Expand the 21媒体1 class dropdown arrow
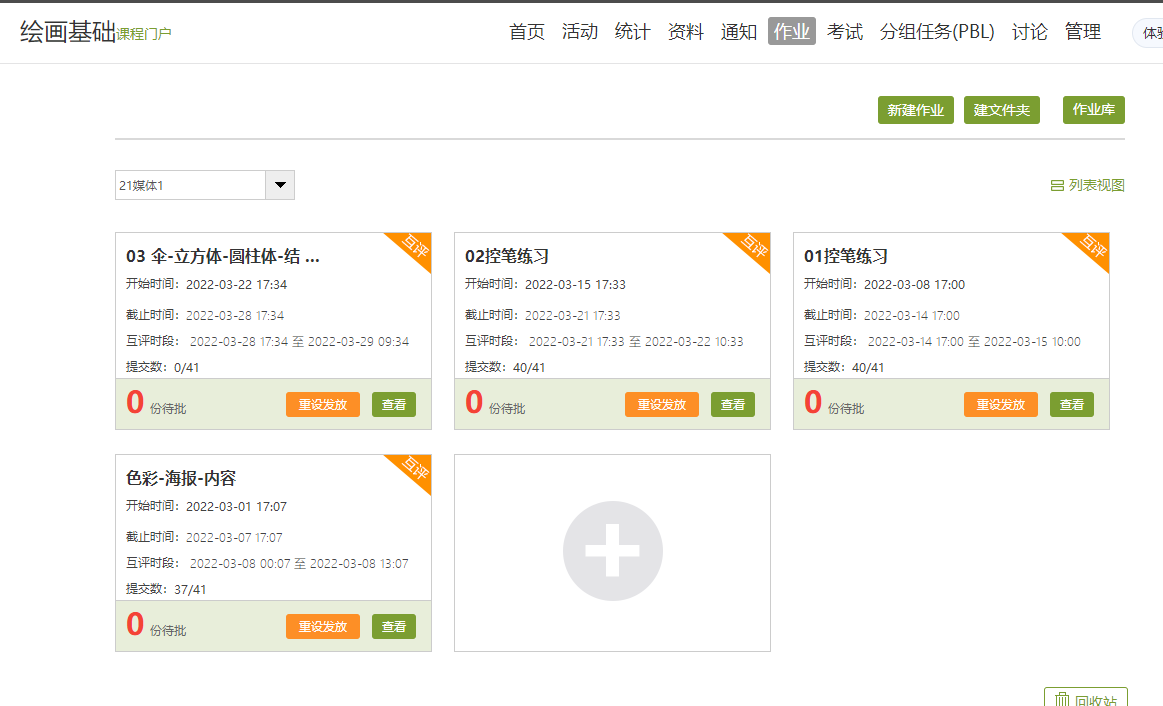 pyautogui.click(x=280, y=185)
